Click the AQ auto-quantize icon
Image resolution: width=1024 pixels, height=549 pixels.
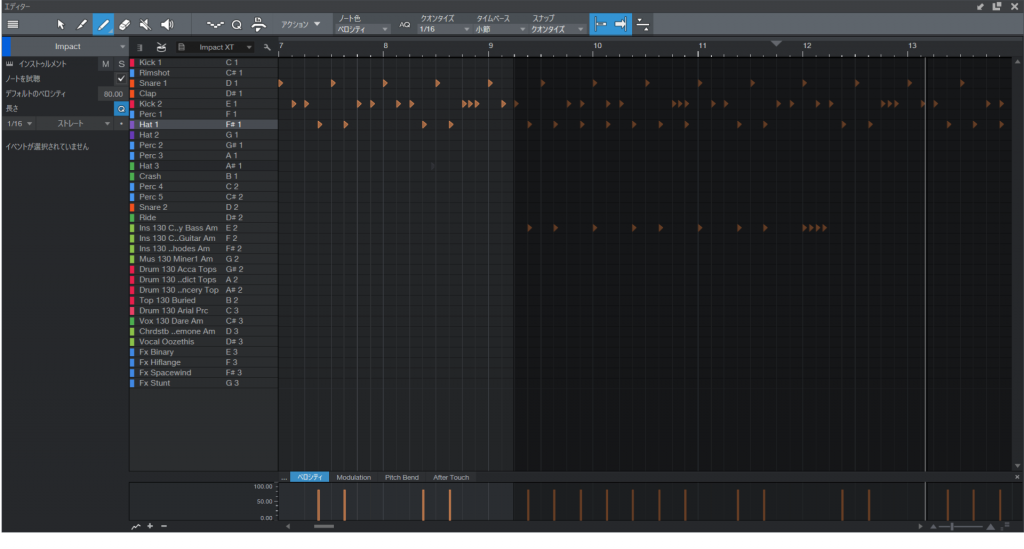click(404, 24)
